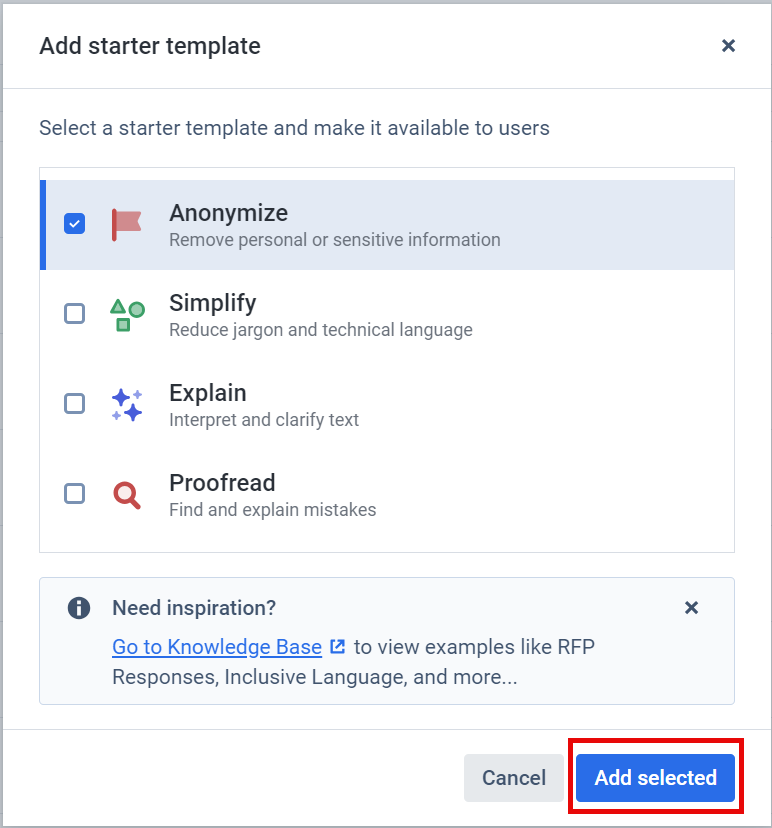Dismiss the Need inspiration banner
This screenshot has height=828, width=772.
[x=691, y=608]
